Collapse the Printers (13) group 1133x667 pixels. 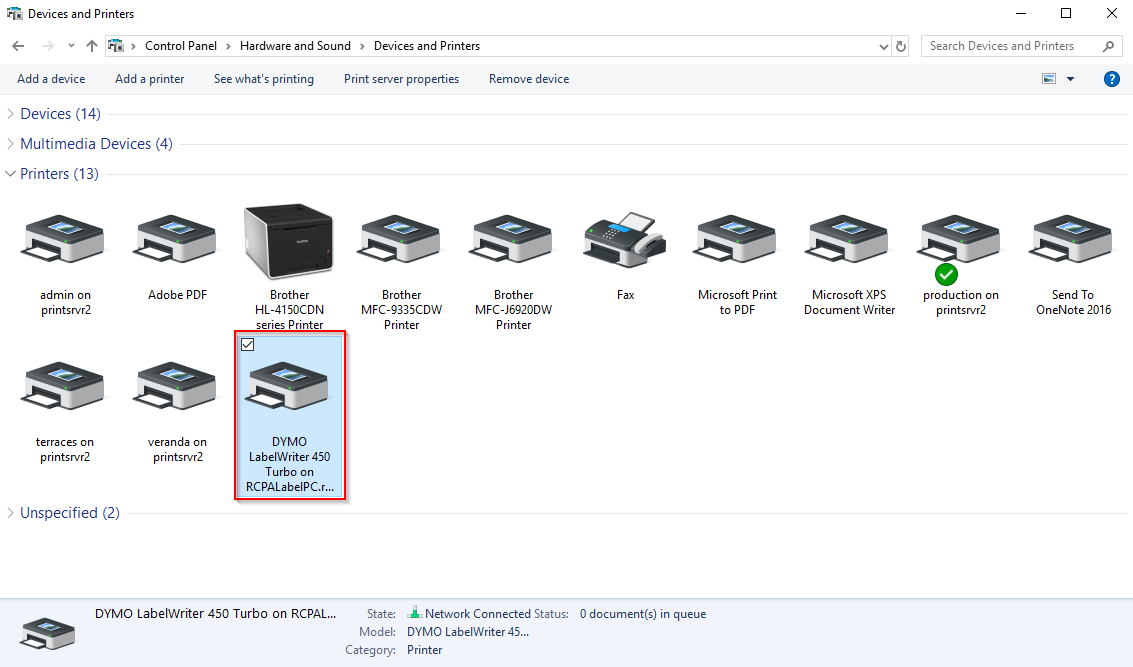coord(10,173)
